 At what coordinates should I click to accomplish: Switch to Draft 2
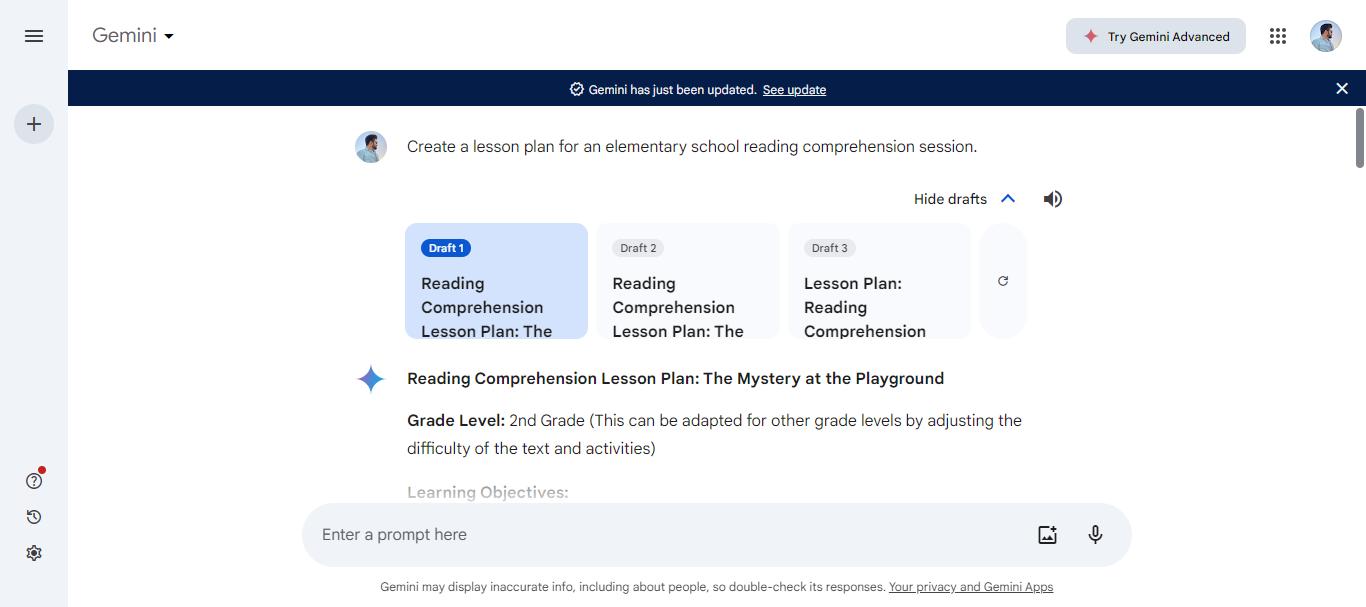[x=686, y=281]
